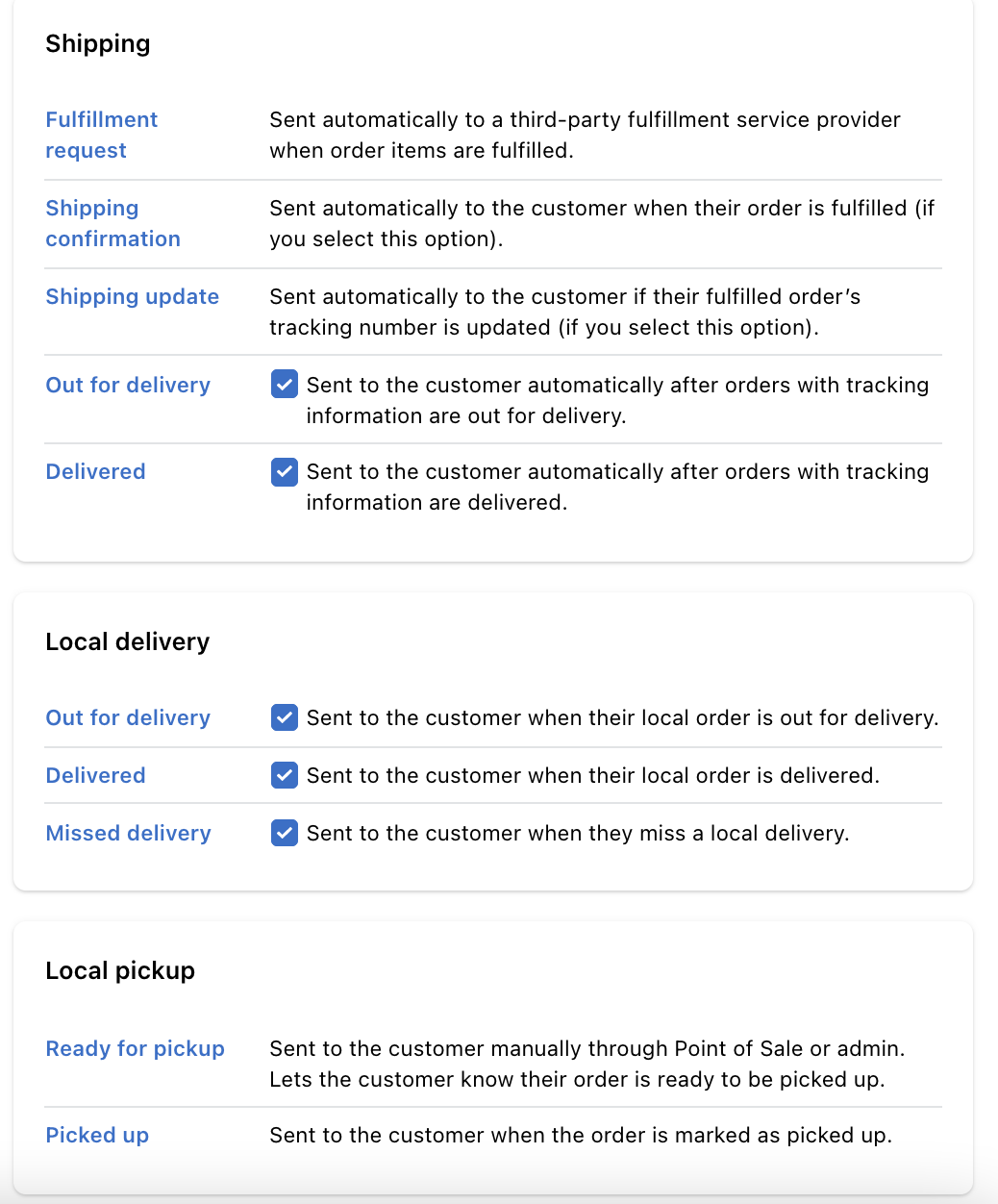Click the 'local order is delivered' label text
Viewport: 998px width, 1204px height.
pos(593,775)
